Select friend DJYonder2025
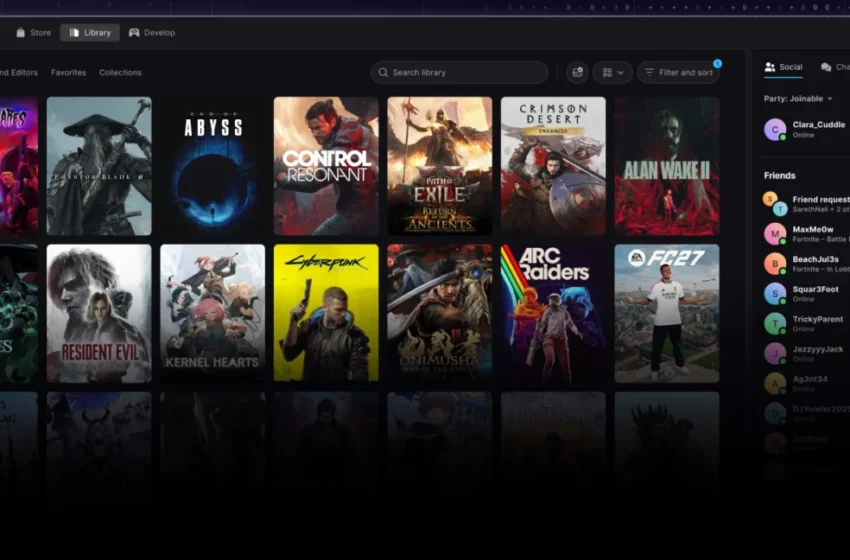This screenshot has width=850, height=560. click(x=807, y=414)
